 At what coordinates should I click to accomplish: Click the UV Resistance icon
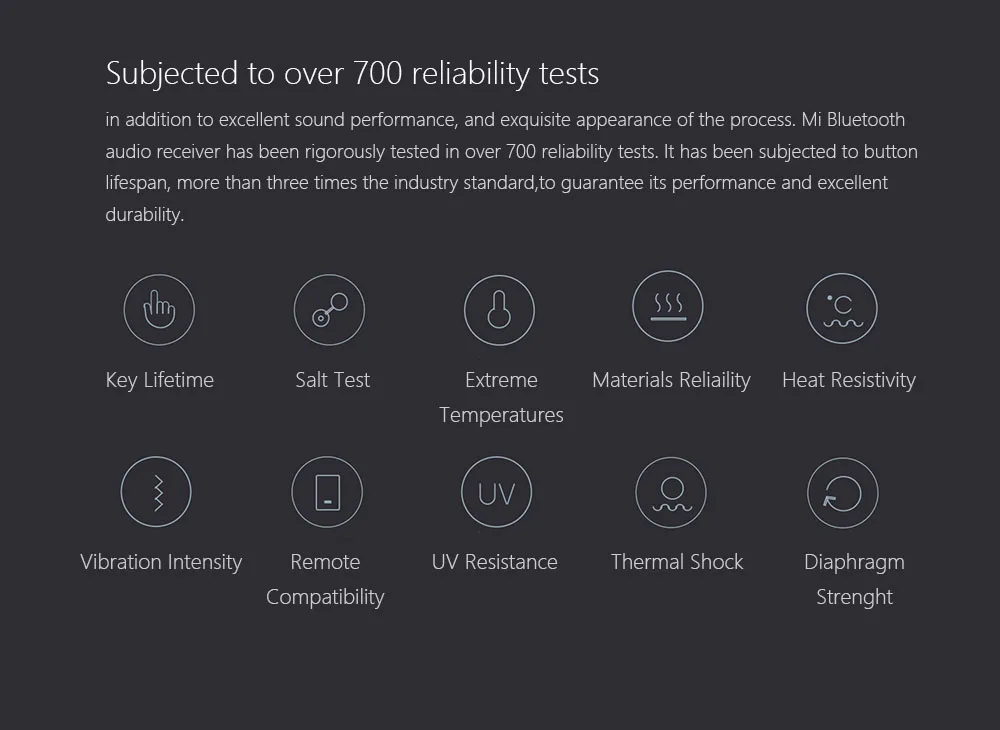496,492
